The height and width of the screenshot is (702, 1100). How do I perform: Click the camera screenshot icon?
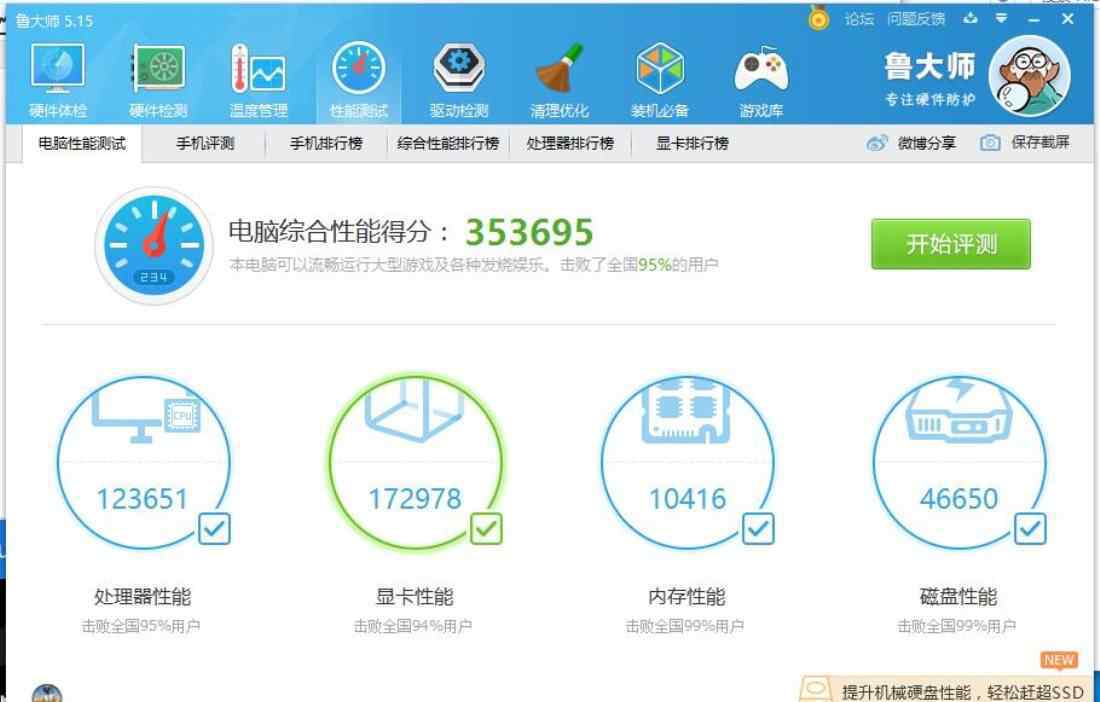click(x=990, y=143)
